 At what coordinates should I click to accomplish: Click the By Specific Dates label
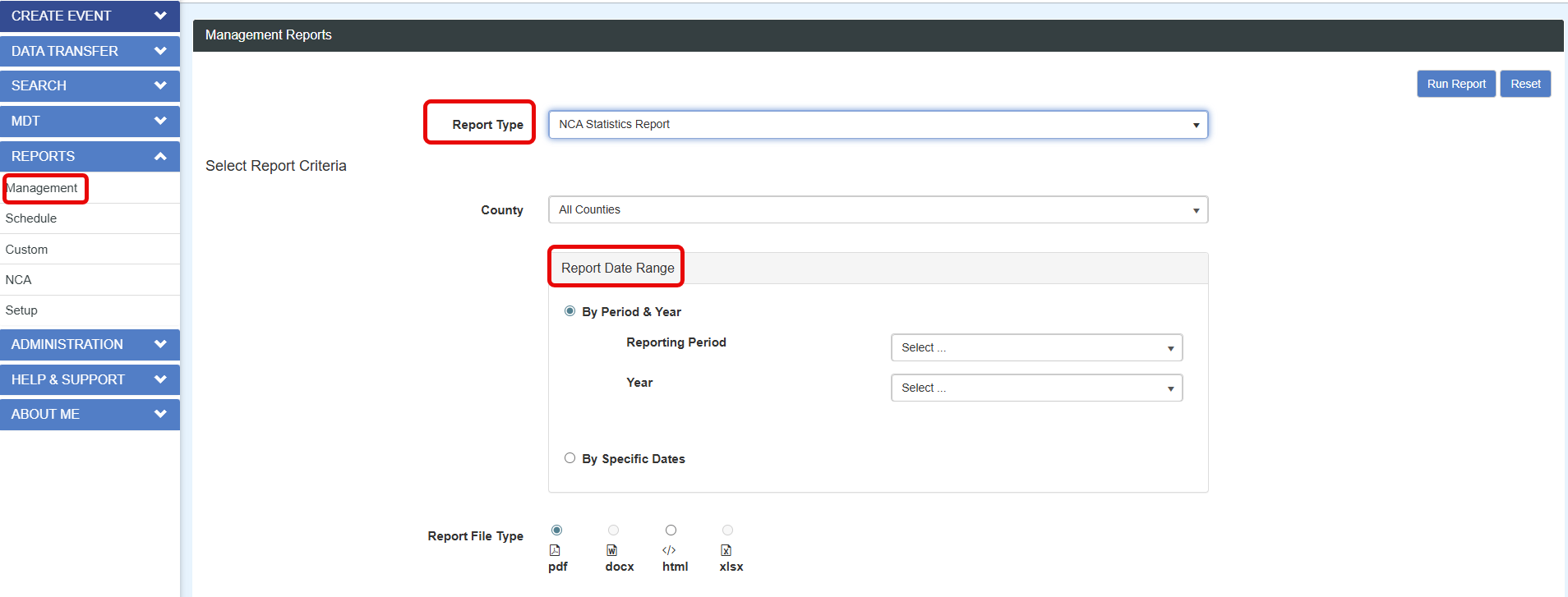click(634, 459)
